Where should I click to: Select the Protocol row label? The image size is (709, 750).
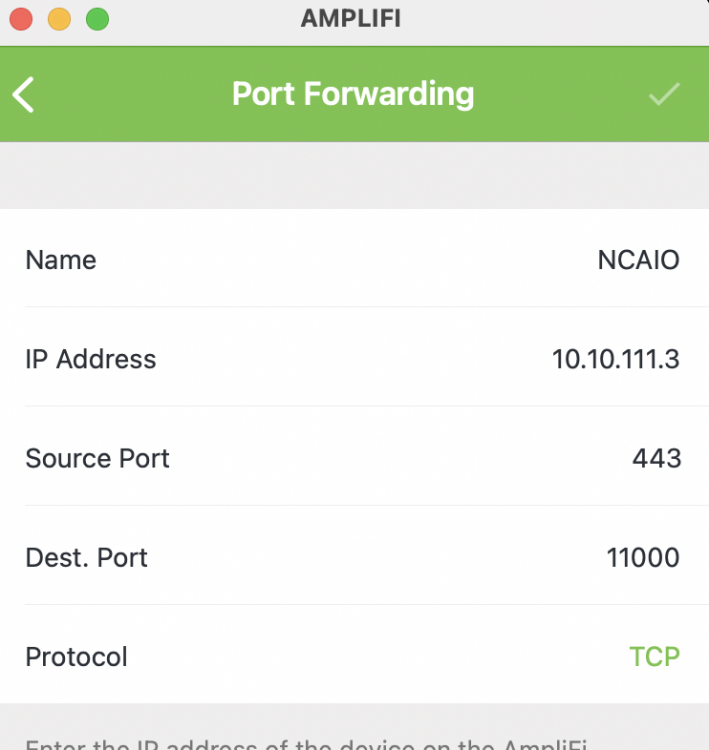click(76, 656)
